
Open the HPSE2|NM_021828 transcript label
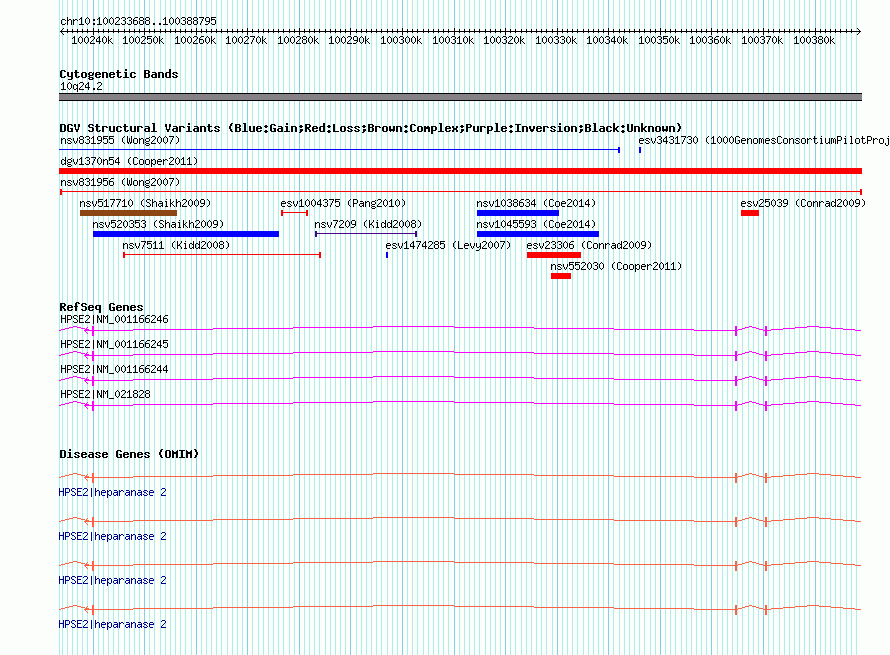click(x=105, y=394)
